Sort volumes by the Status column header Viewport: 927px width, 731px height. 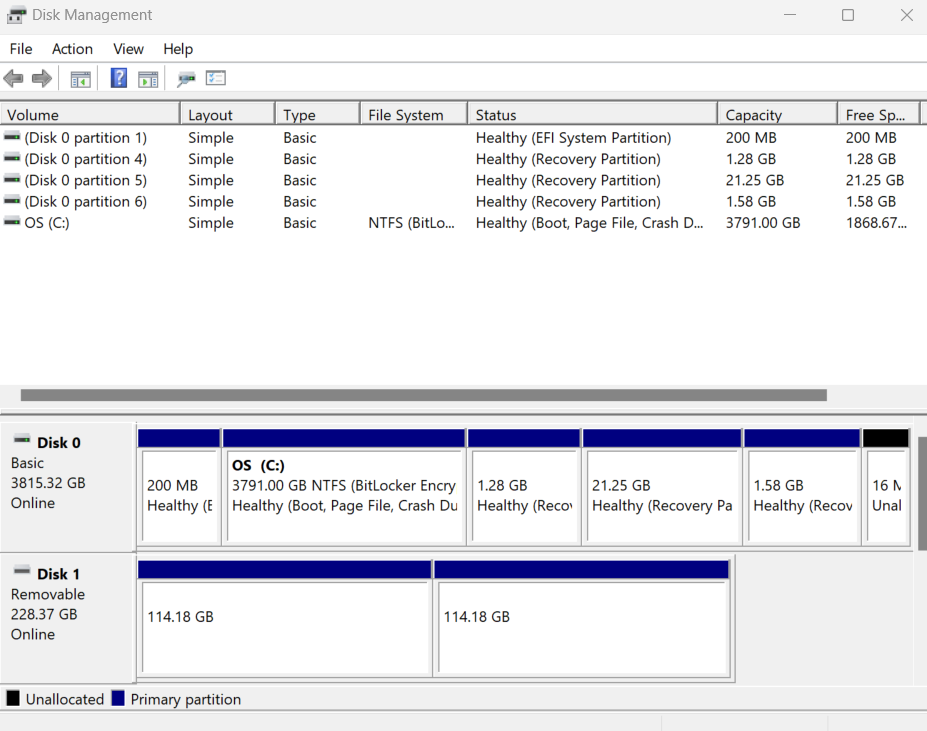pyautogui.click(x=591, y=113)
